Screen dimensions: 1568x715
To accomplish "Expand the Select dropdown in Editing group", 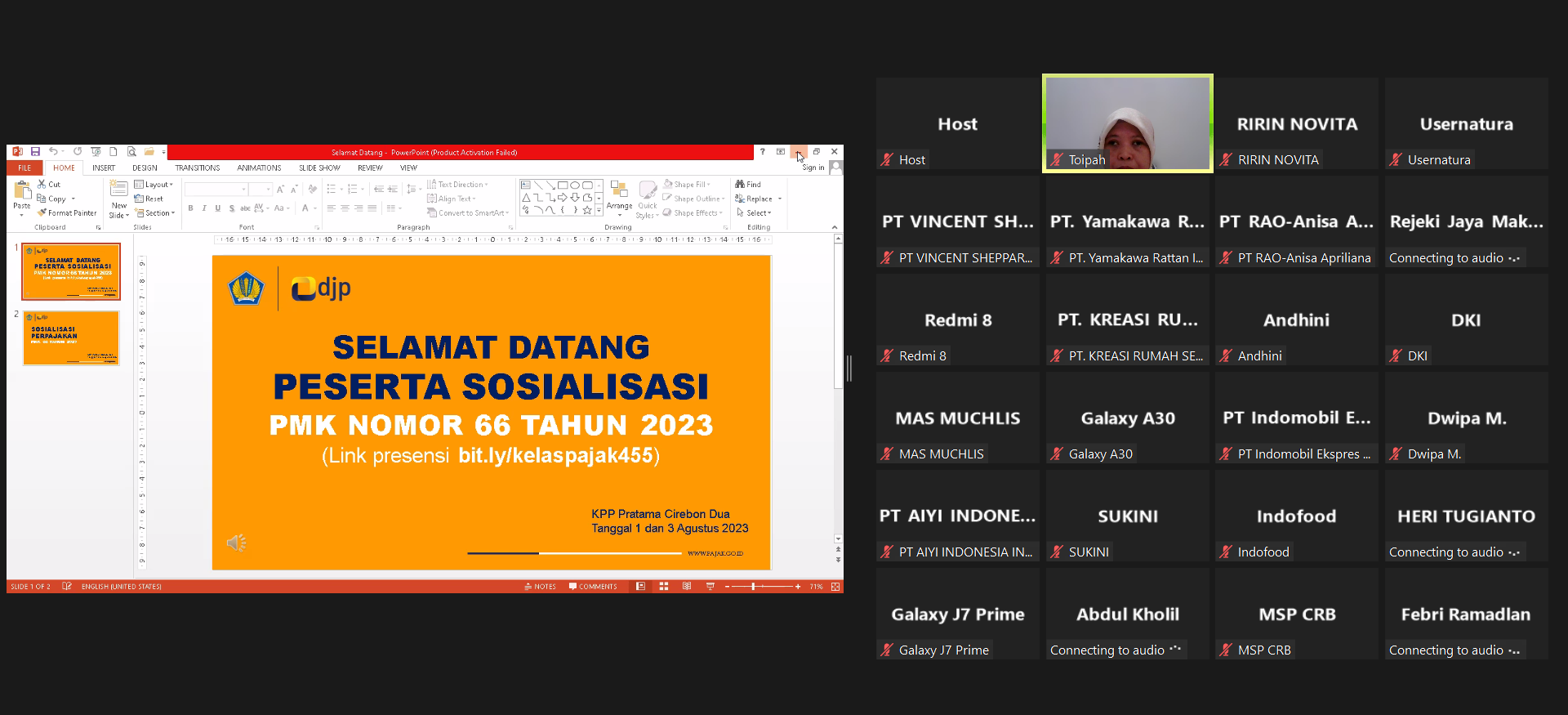I will 754,213.
